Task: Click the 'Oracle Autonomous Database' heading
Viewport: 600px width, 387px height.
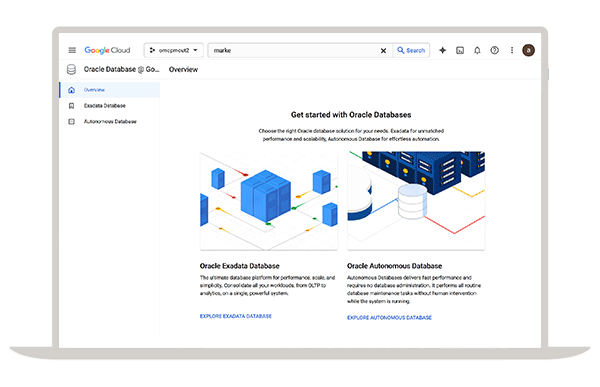Action: [x=395, y=266]
